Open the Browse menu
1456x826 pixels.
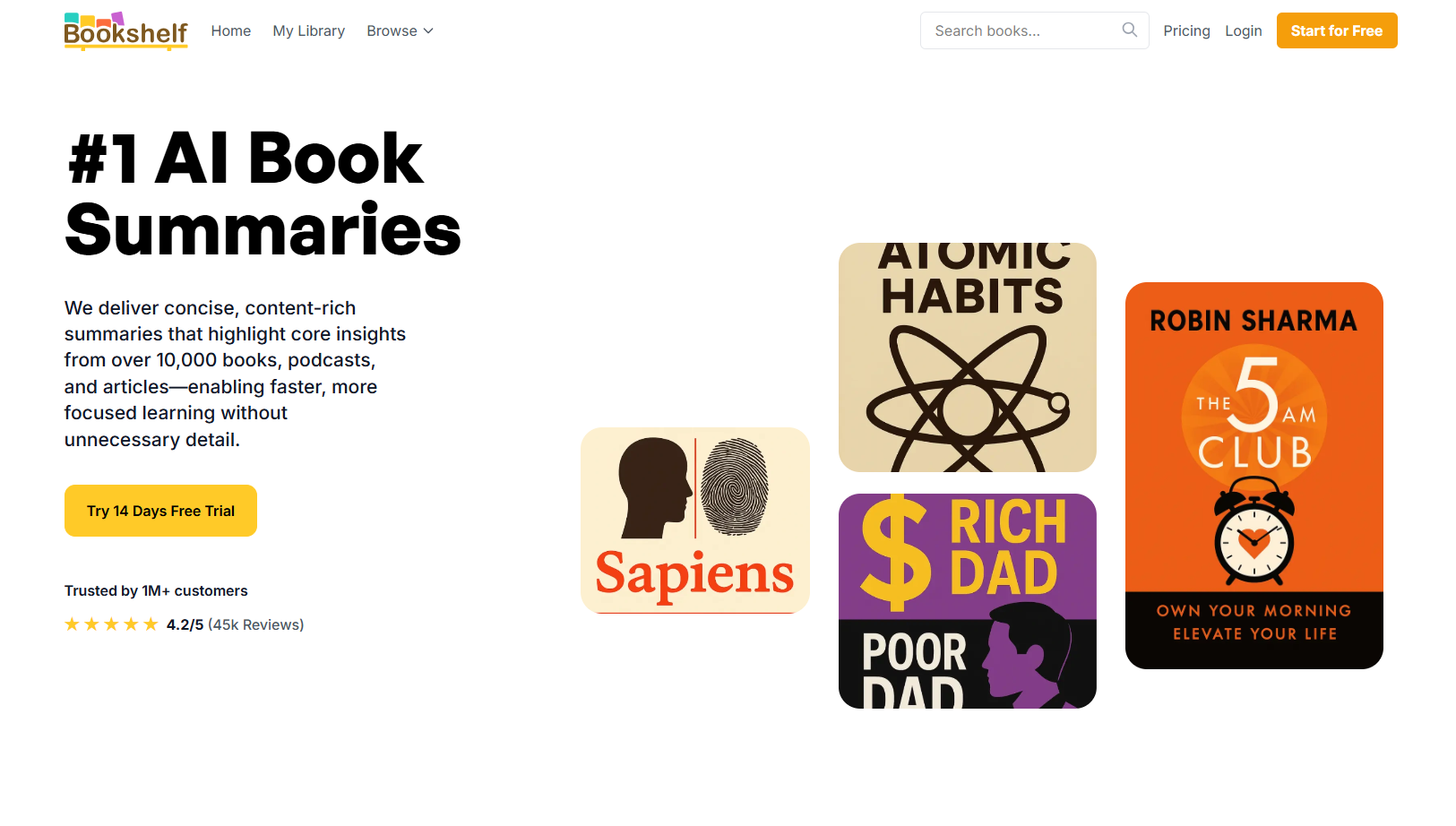coord(400,30)
